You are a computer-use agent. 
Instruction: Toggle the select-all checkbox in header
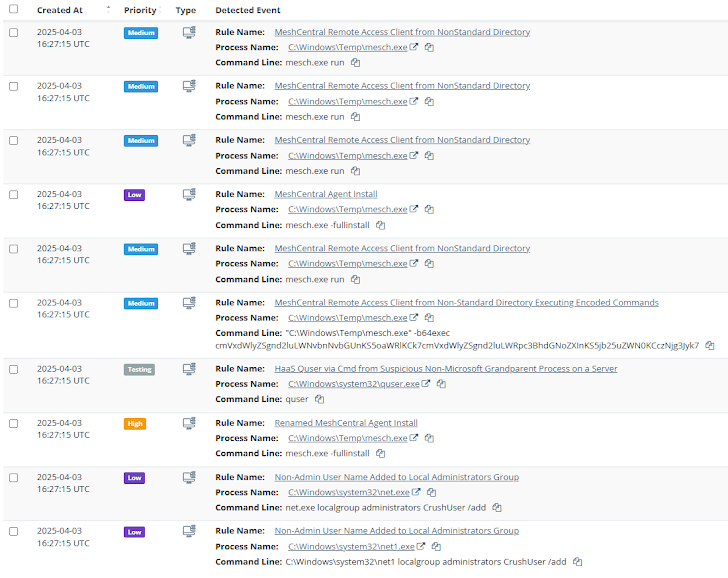click(13, 9)
